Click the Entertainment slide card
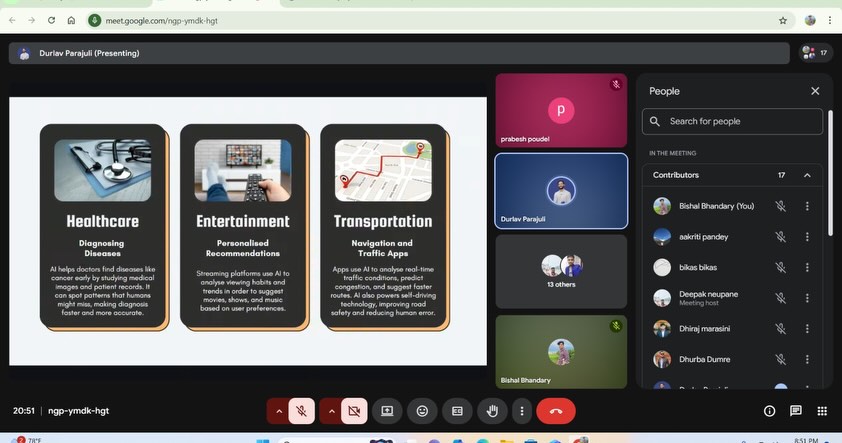This screenshot has width=842, height=443. [244, 227]
